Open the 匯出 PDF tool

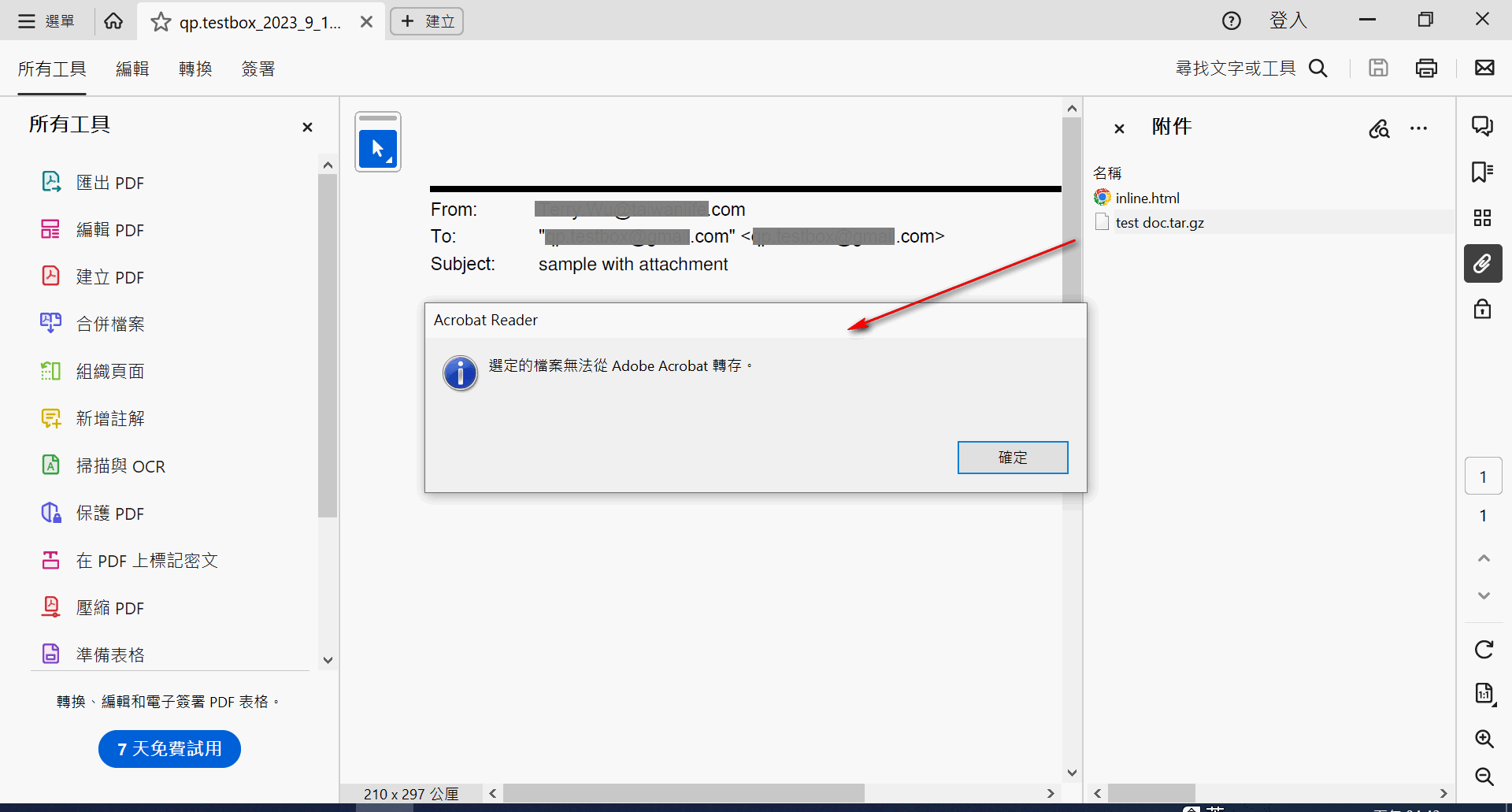click(93, 183)
